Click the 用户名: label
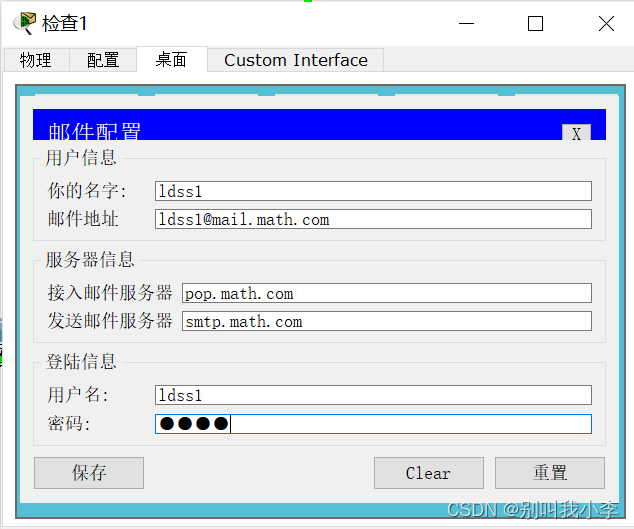Viewport: 634px width, 529px height. coord(78,395)
